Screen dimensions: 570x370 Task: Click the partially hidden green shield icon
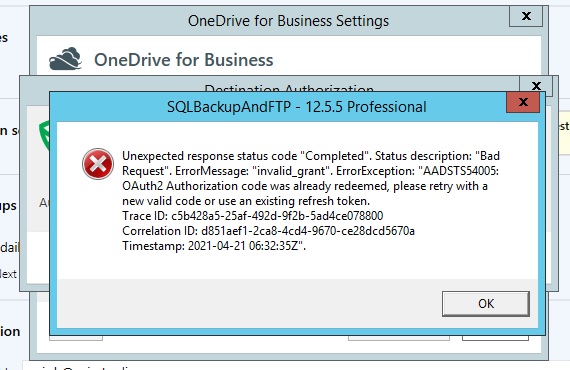click(44, 136)
